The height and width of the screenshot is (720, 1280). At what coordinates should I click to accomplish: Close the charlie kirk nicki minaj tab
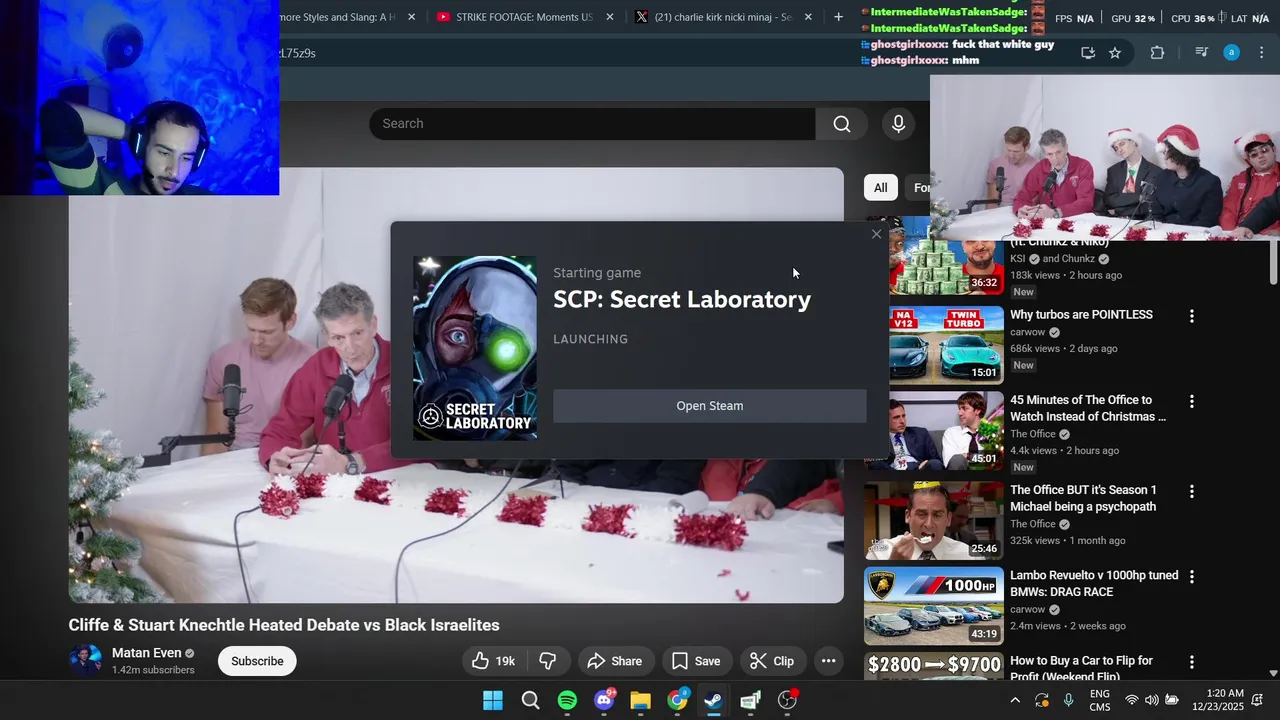click(x=808, y=17)
